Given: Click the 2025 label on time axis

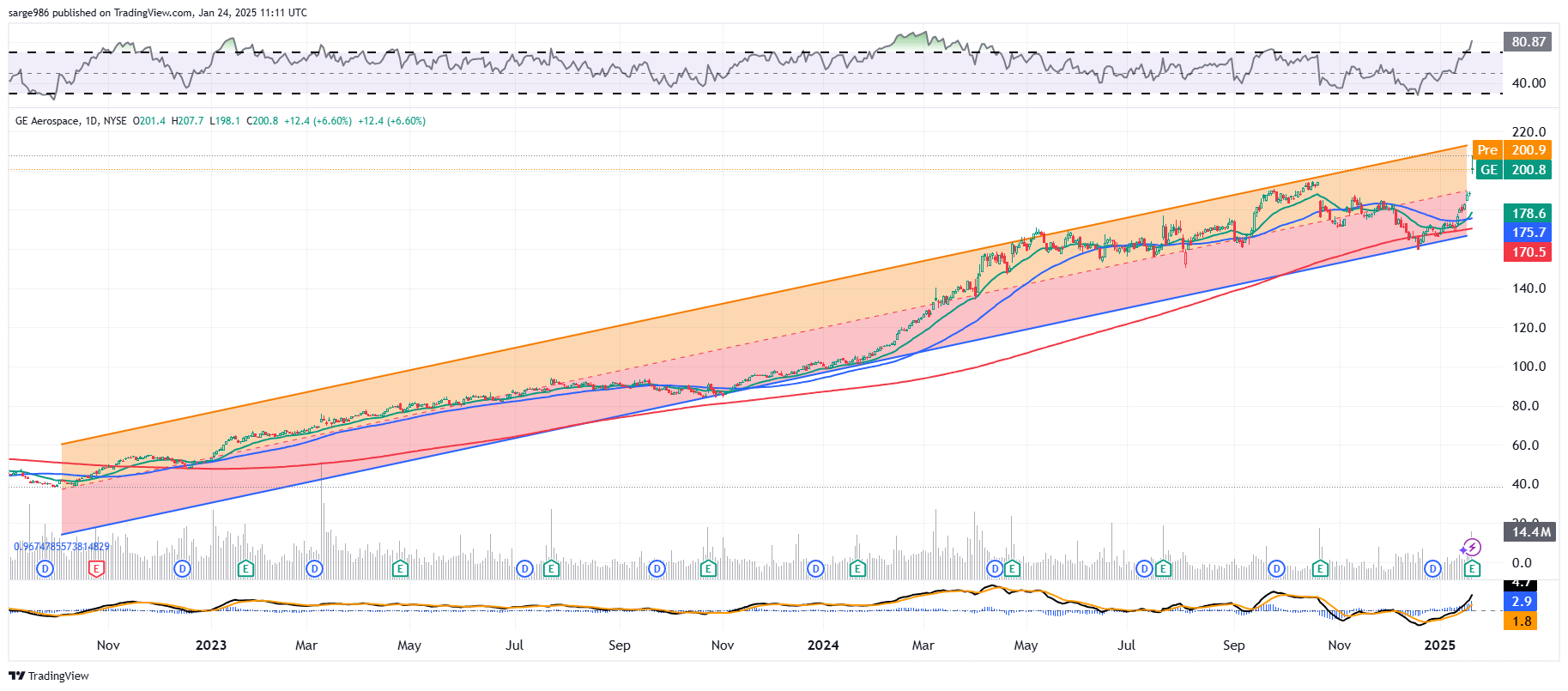Looking at the screenshot, I should 1439,646.
